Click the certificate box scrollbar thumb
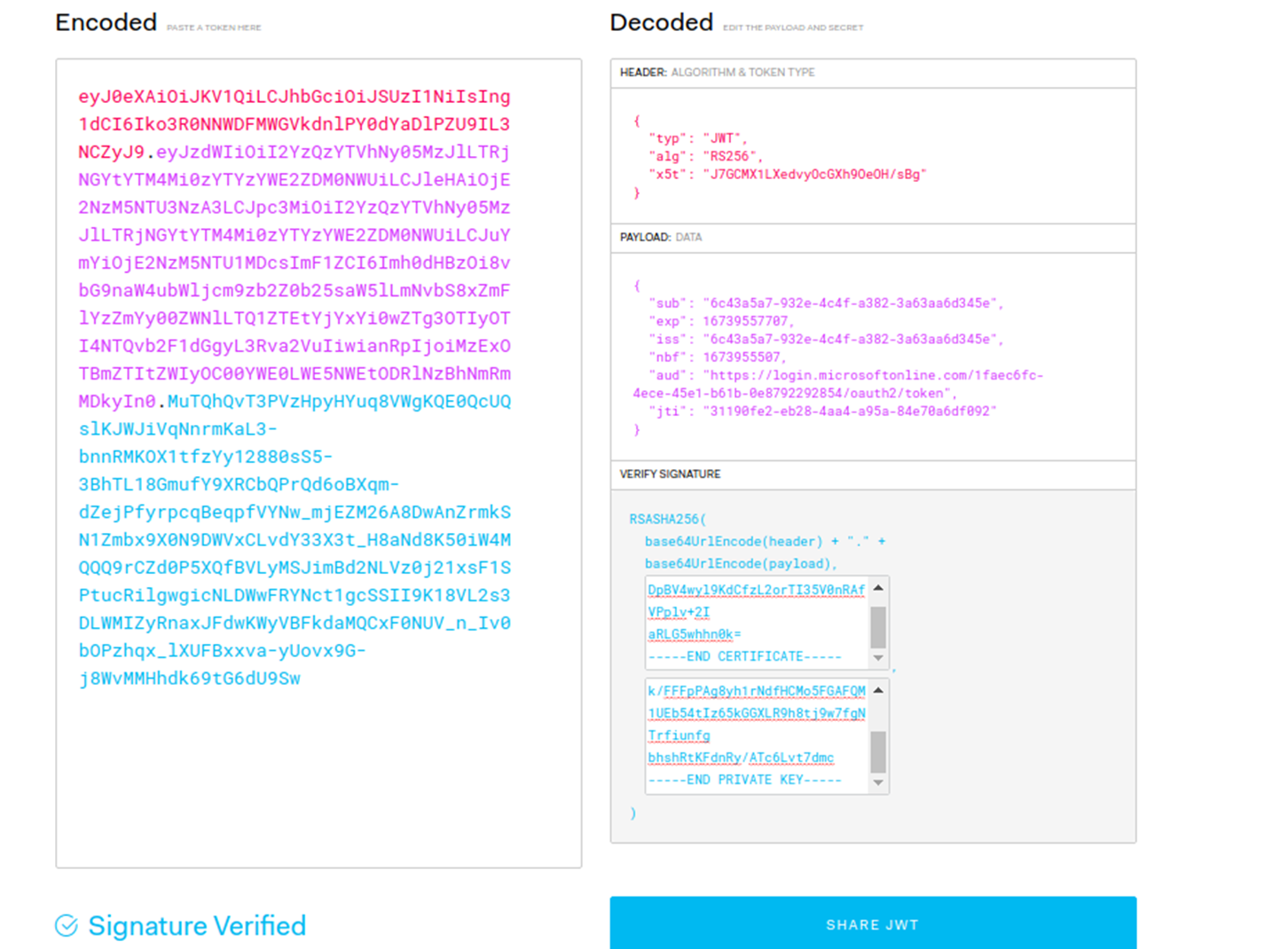 coord(878,628)
